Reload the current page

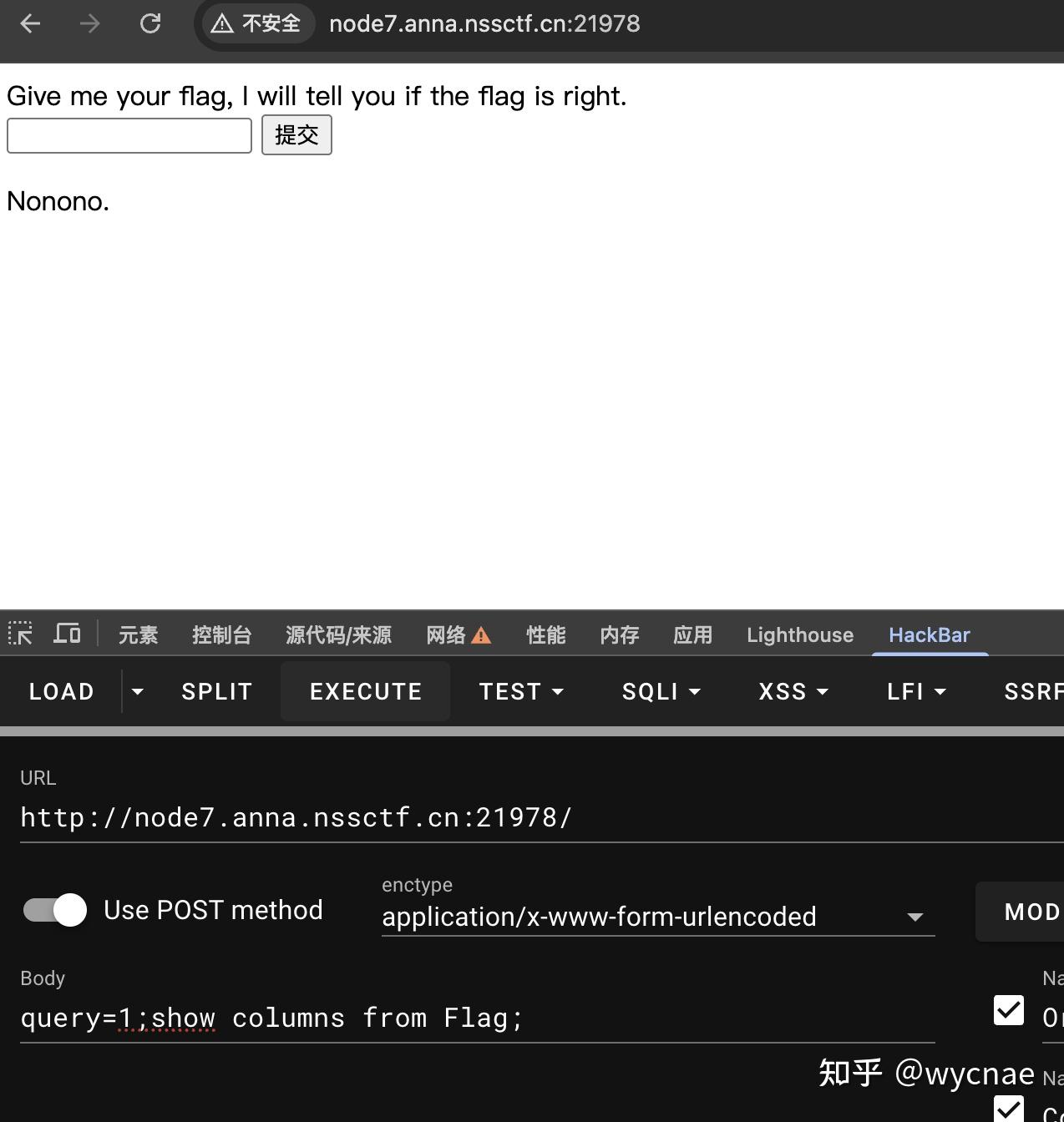151,23
